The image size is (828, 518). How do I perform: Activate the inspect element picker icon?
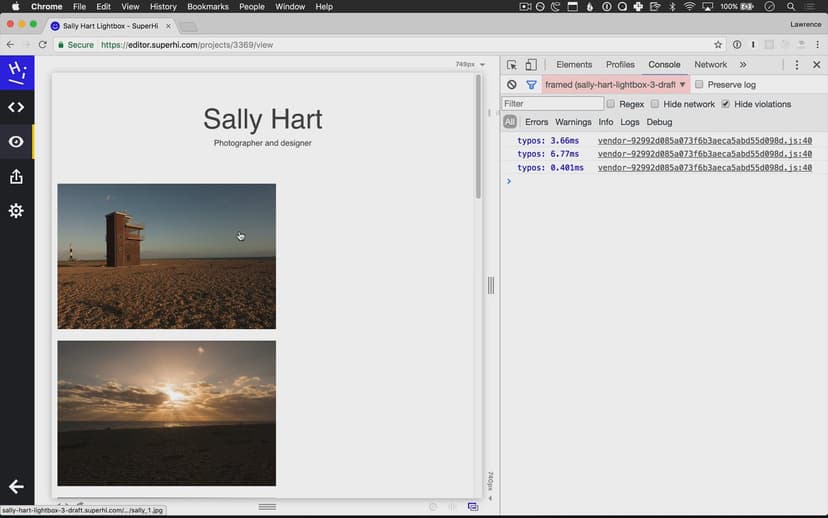pos(512,65)
